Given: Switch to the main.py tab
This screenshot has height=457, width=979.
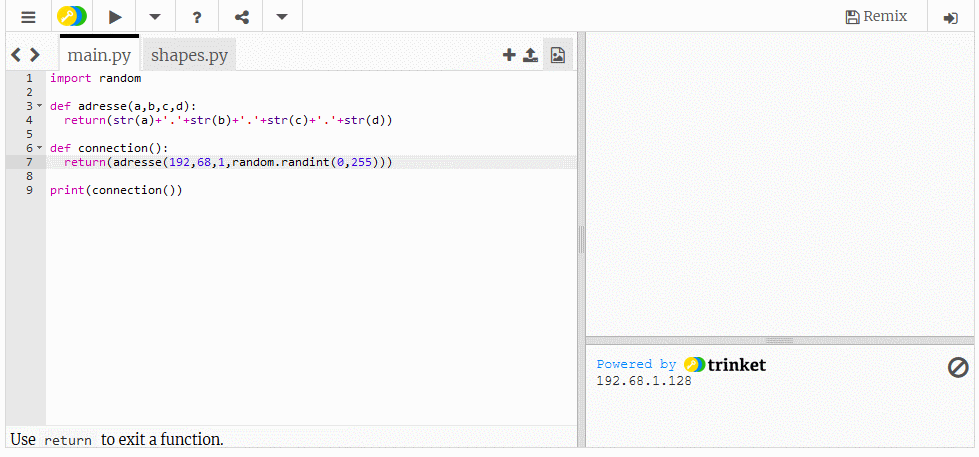Looking at the screenshot, I should [x=99, y=55].
